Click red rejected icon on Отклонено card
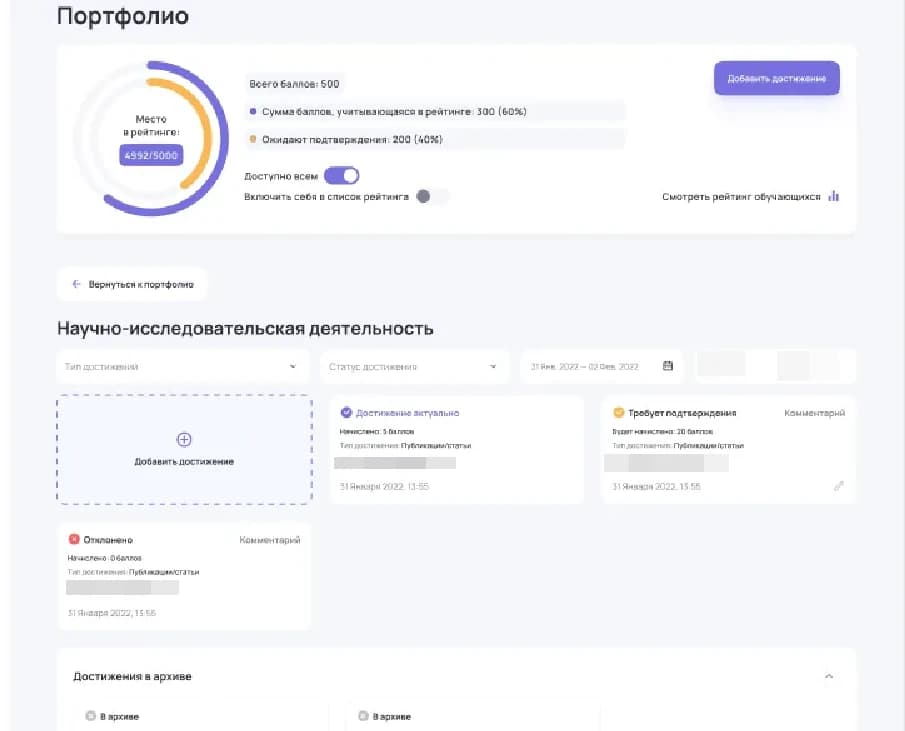This screenshot has width=905, height=731. point(74,540)
